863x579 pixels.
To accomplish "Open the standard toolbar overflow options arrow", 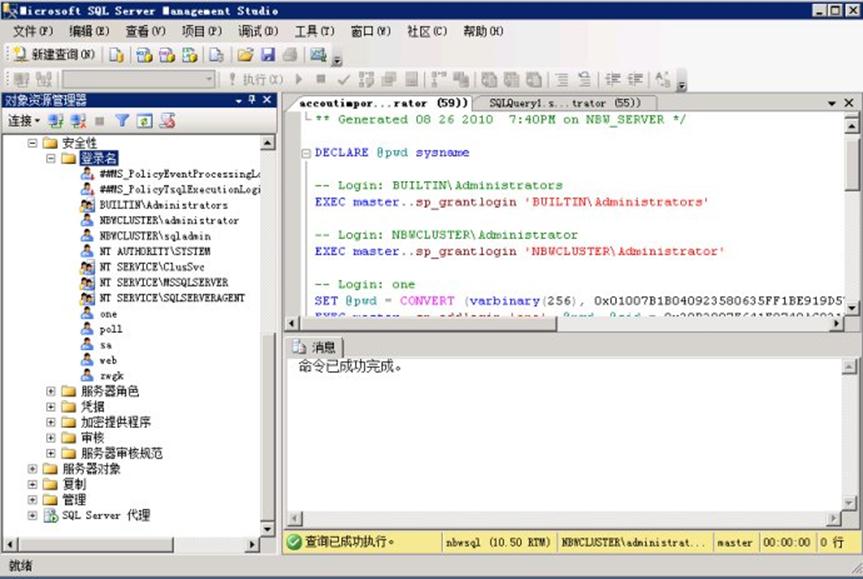I will 338,59.
